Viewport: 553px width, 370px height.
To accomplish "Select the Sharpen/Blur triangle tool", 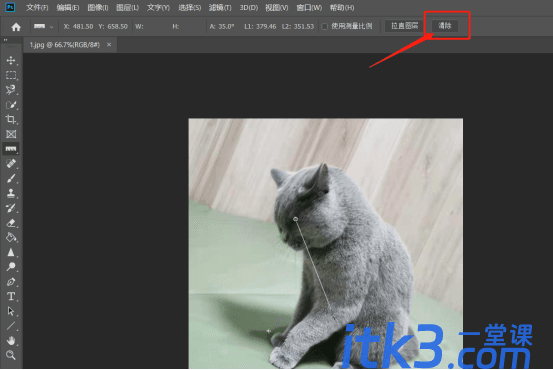I will pyautogui.click(x=11, y=252).
